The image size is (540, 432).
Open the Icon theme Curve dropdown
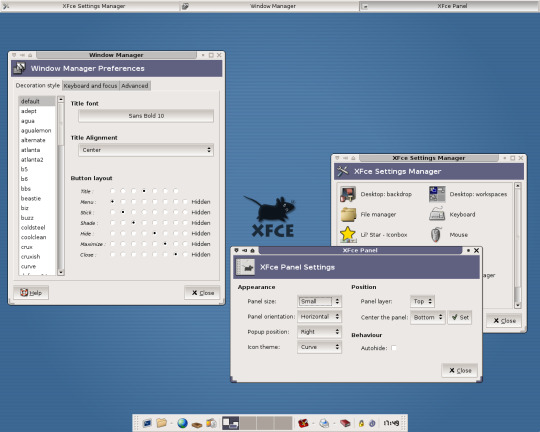point(319,347)
